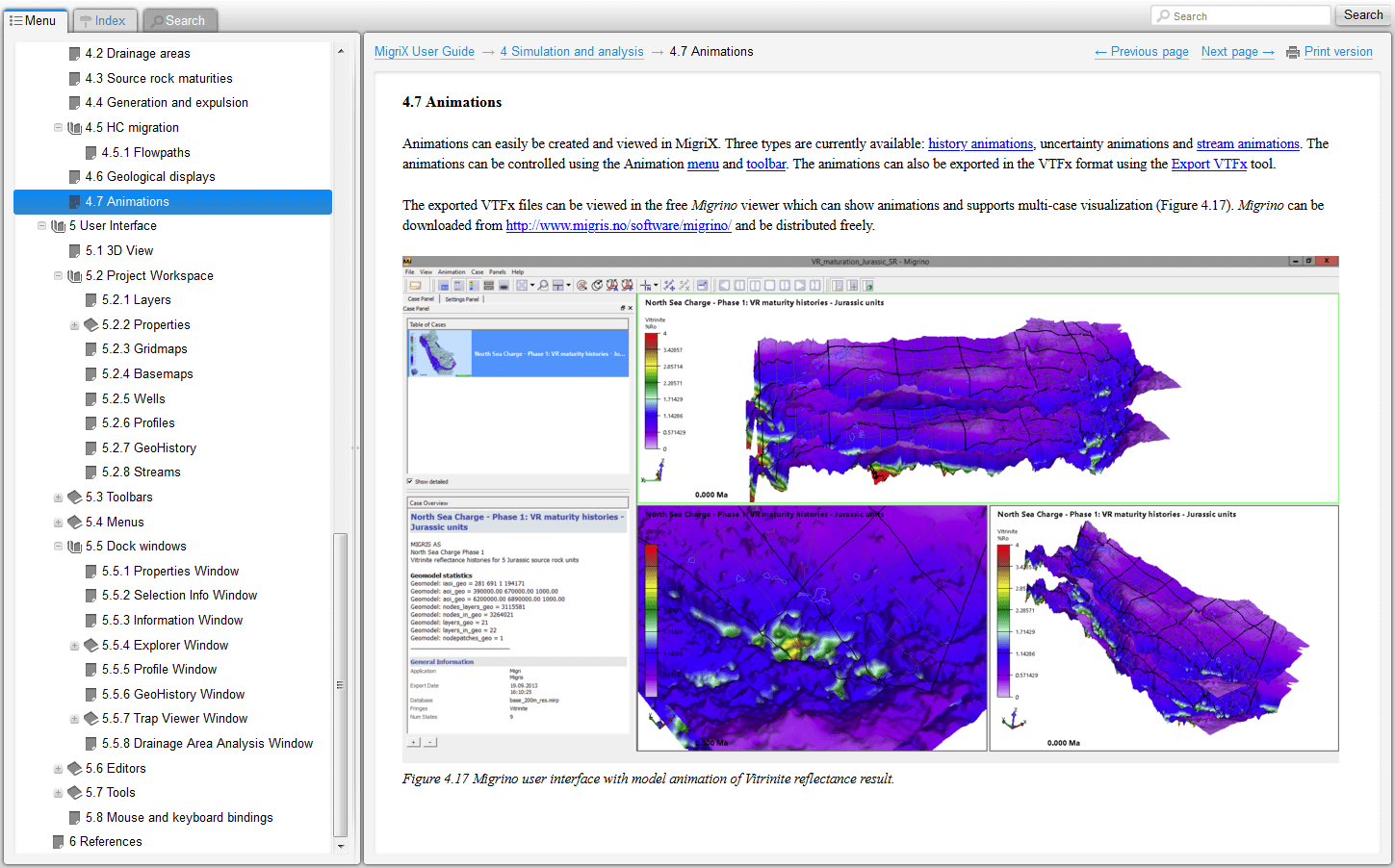Click the page icon beside 4.2 Drainage areas
1395x868 pixels.
(75, 54)
